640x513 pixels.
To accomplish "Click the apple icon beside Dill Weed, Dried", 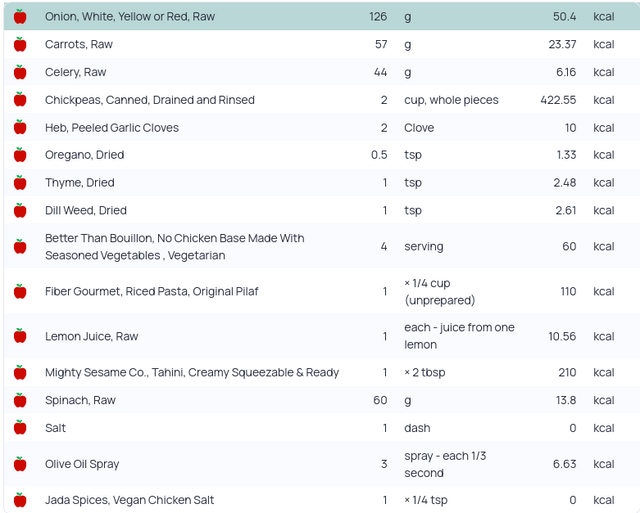I will pyautogui.click(x=20, y=211).
